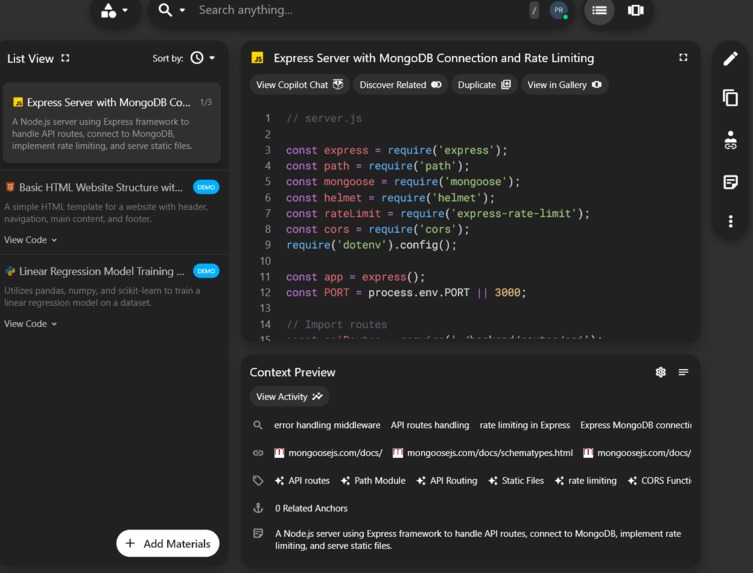Click DEMO badge on Linear Regression item
Image resolution: width=753 pixels, height=573 pixels.
[206, 271]
